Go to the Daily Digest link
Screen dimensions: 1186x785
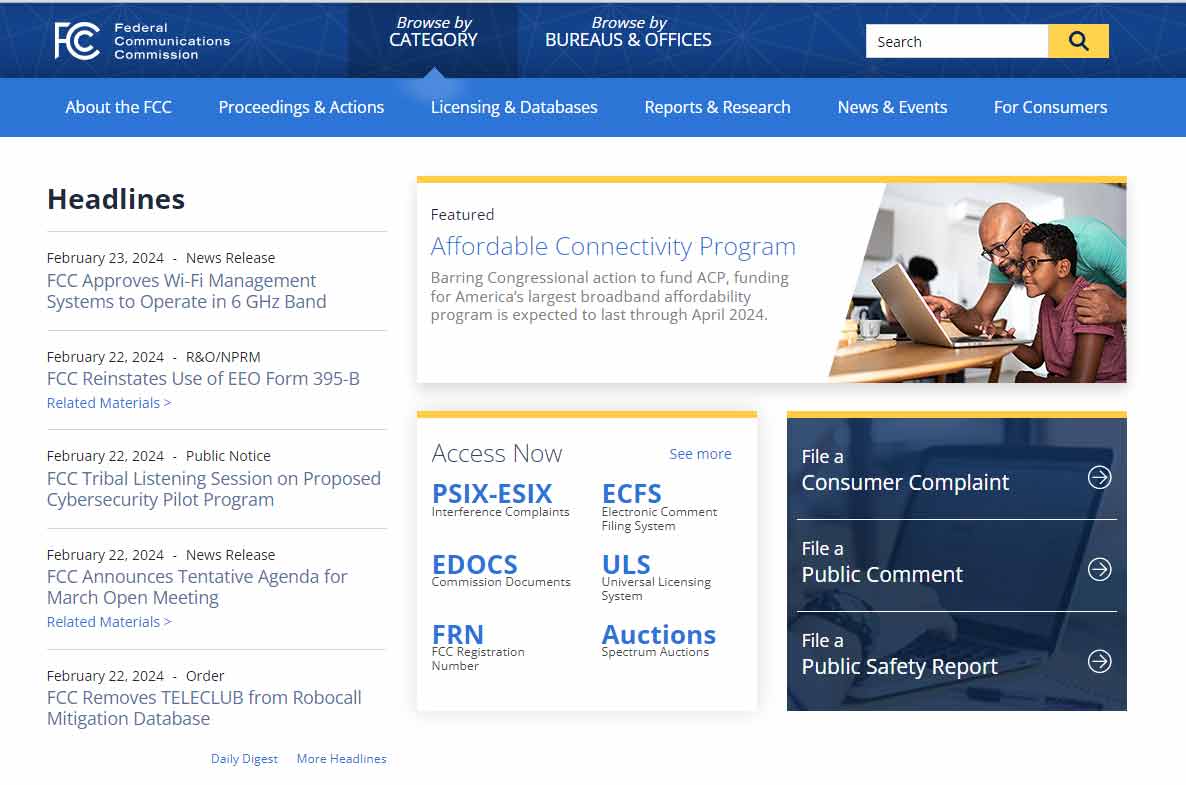coord(244,759)
